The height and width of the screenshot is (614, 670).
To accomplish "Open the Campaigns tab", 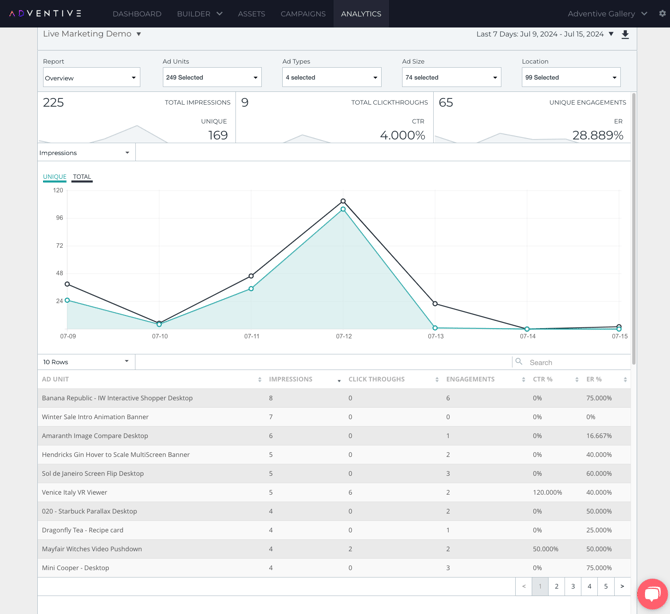I will pos(303,14).
